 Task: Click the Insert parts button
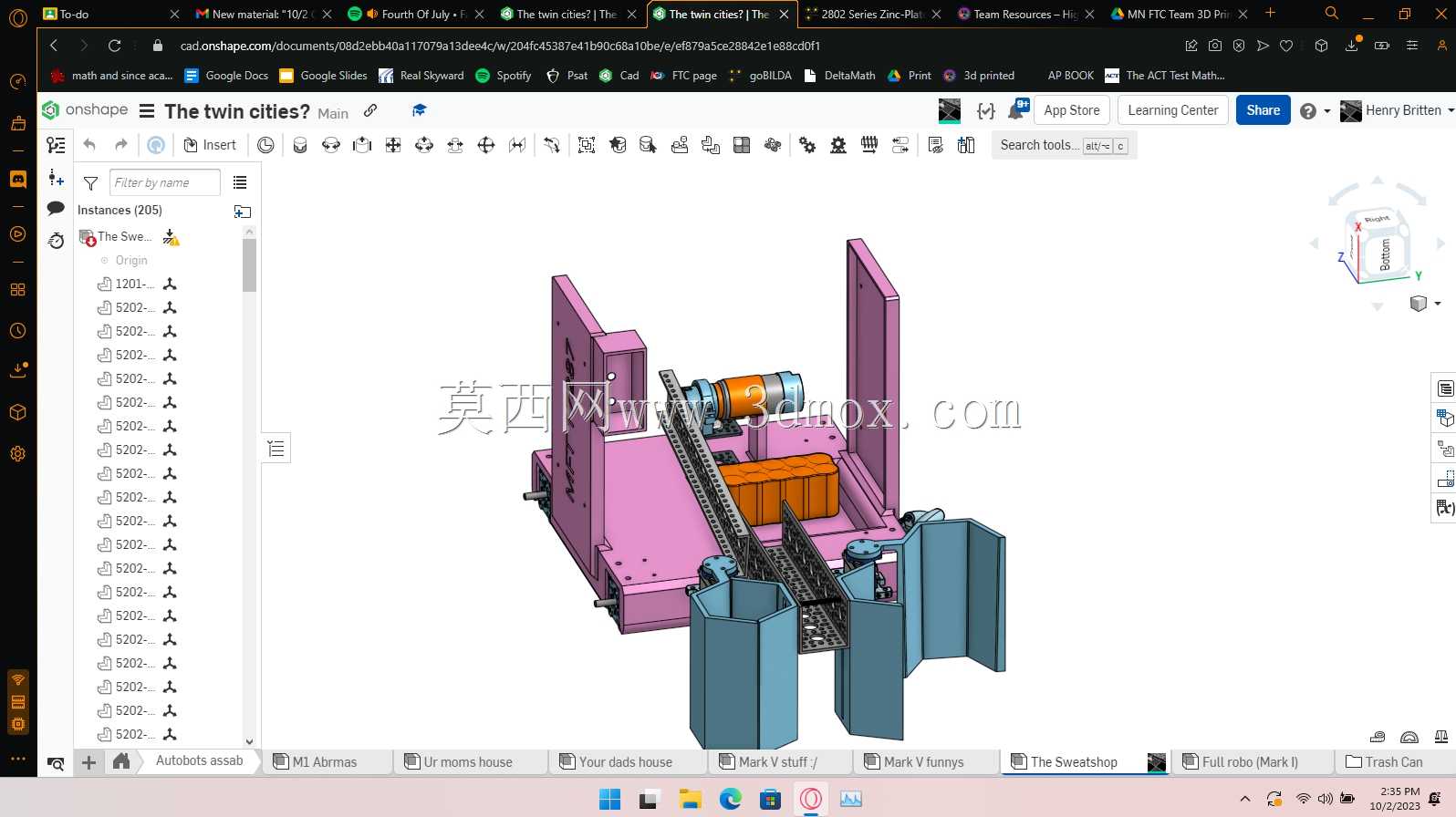210,145
